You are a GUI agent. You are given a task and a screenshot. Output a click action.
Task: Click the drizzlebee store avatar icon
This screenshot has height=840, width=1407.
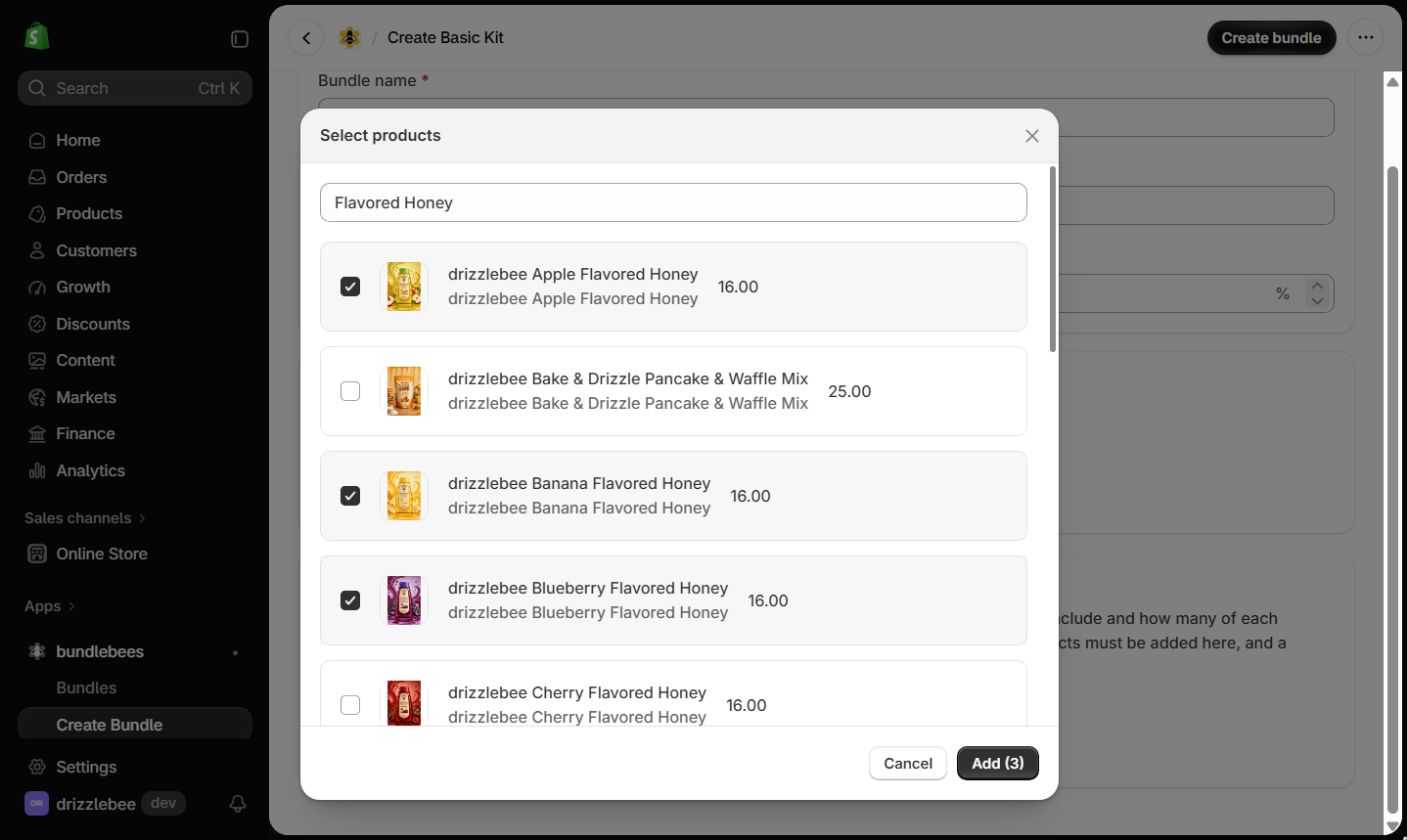(x=36, y=803)
